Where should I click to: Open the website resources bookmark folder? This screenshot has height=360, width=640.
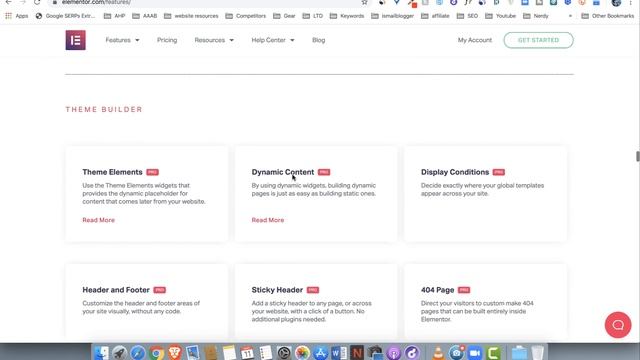click(x=191, y=16)
